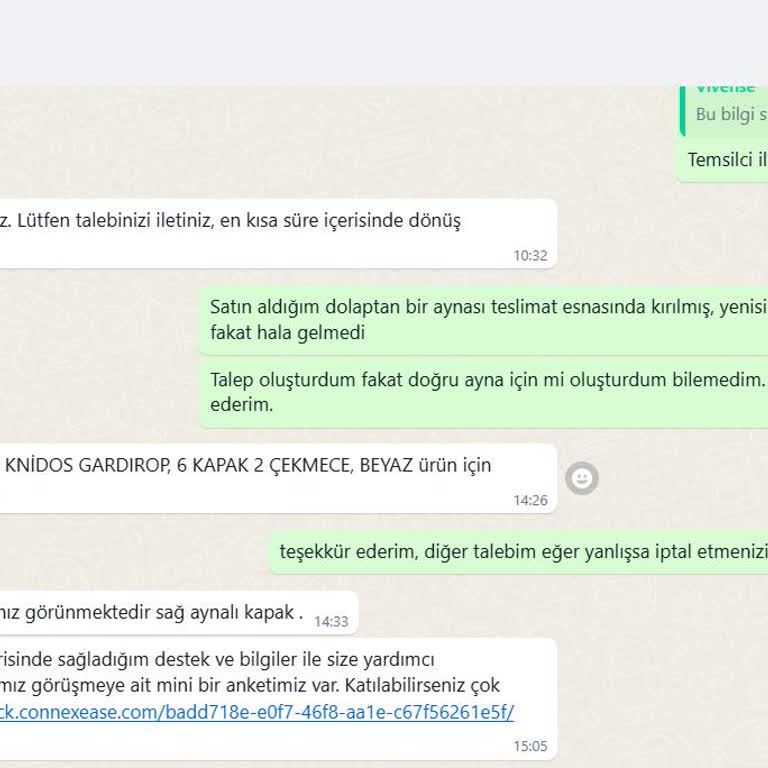The image size is (768, 768).
Task: Click the 15:05 timestamp
Action: point(530,746)
